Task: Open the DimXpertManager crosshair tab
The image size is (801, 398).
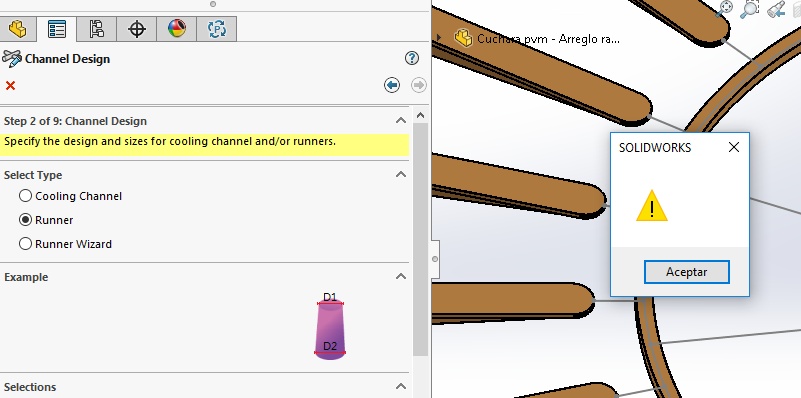Action: [136, 29]
